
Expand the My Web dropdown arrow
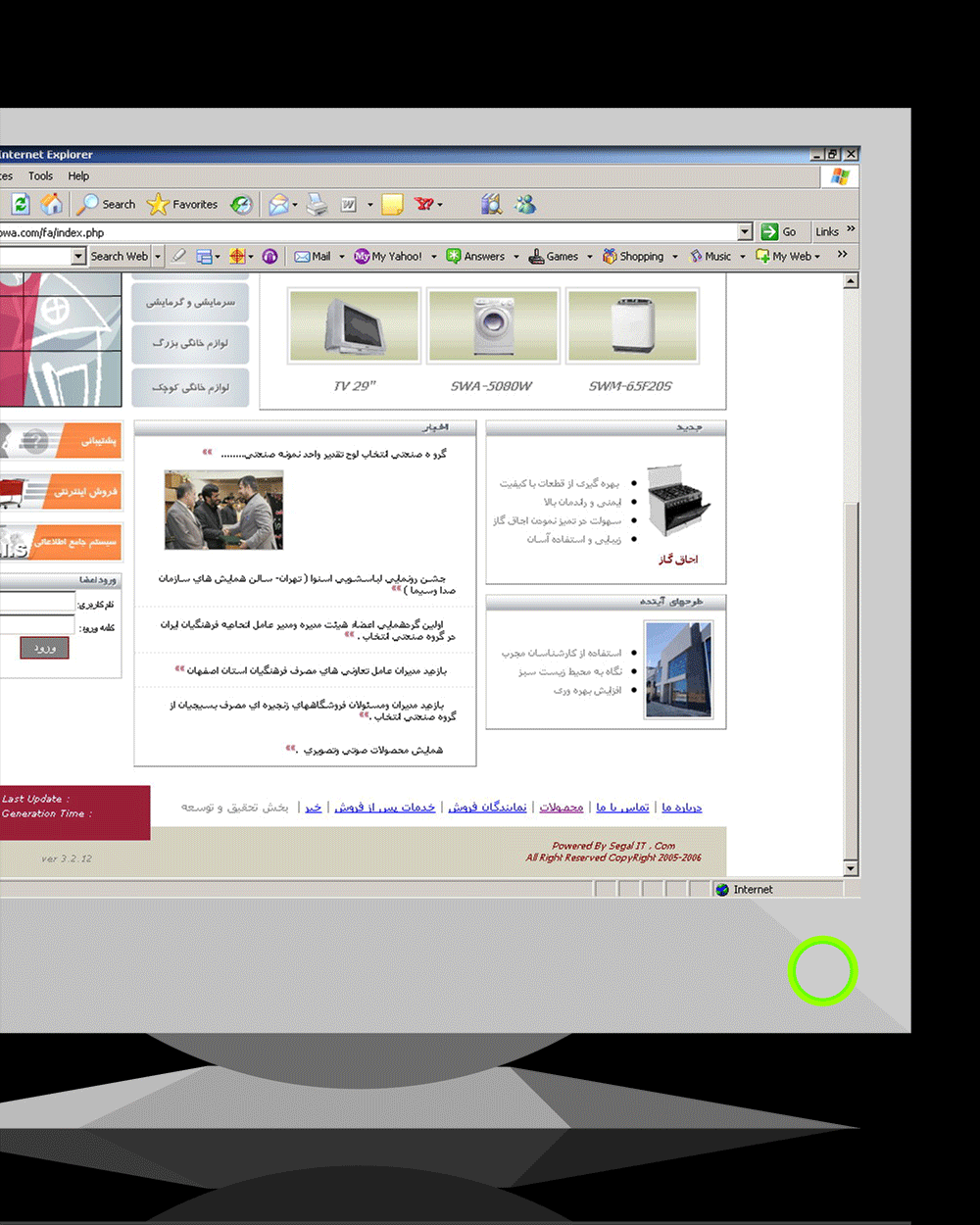(817, 257)
